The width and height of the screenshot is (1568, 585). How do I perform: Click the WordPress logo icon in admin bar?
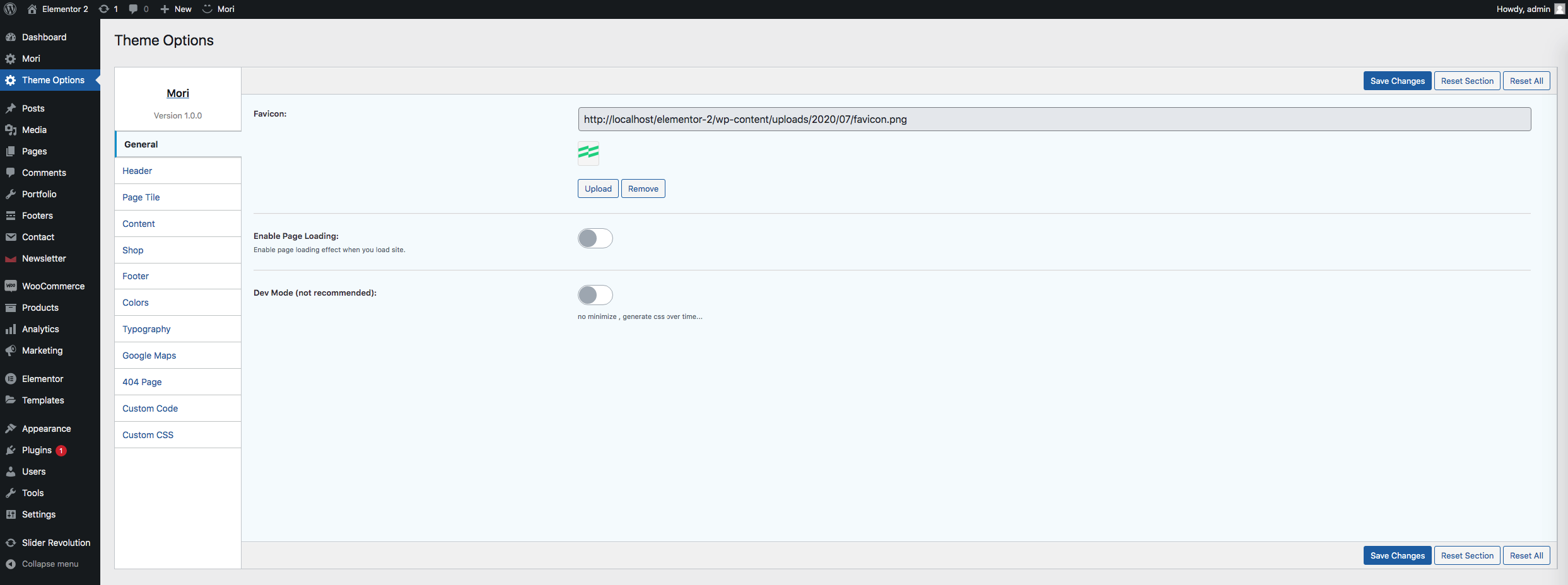pos(10,9)
